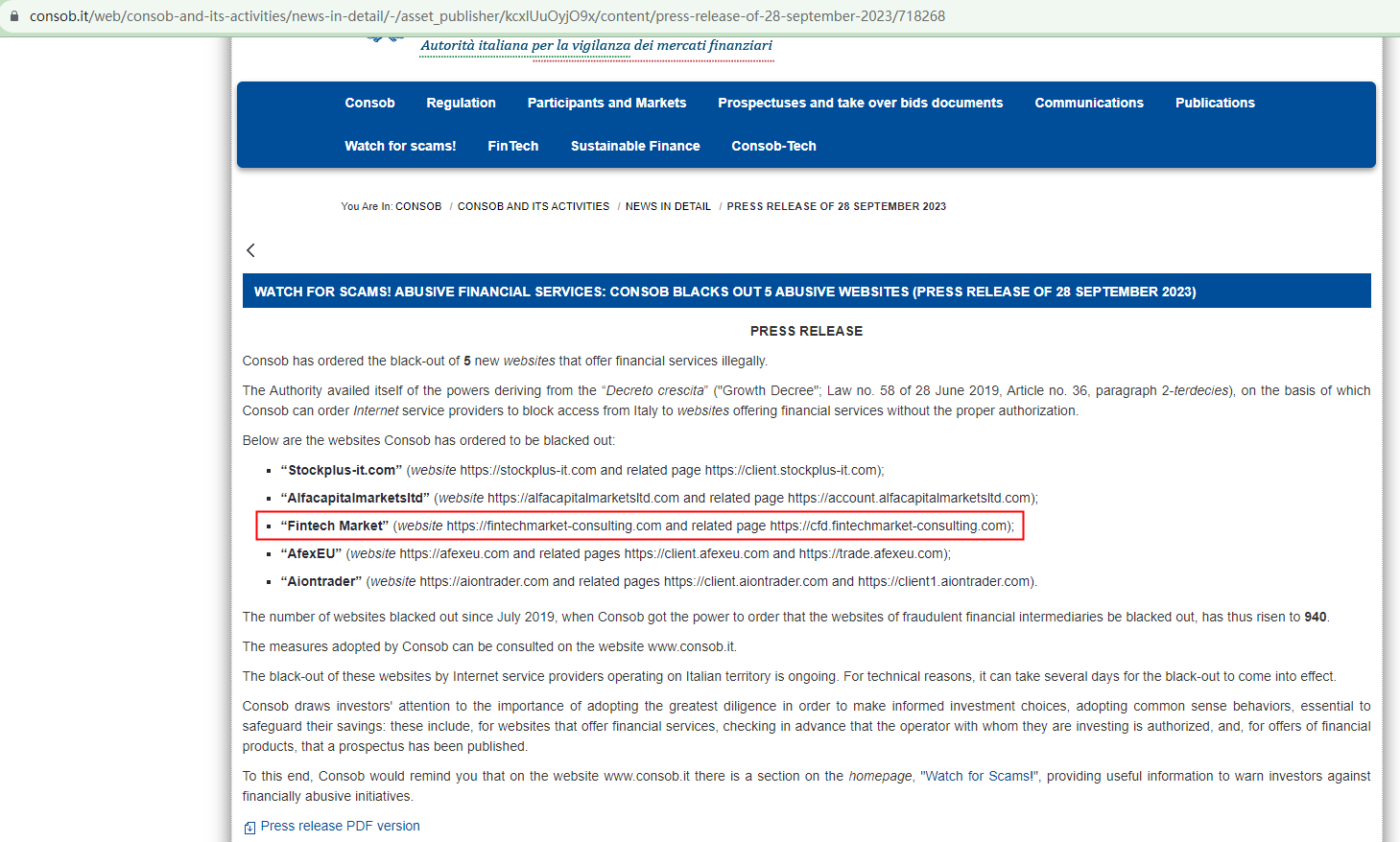Click the PDF document icon

(249, 828)
